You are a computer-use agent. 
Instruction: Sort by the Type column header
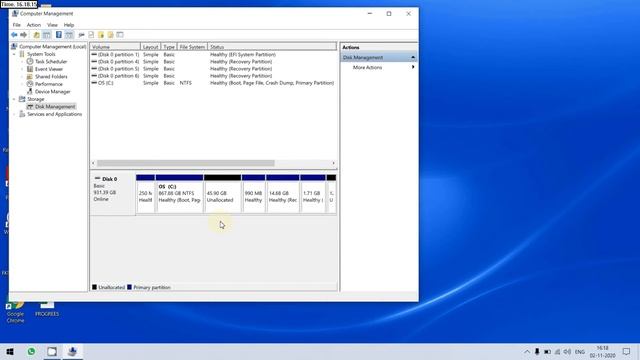pos(169,47)
